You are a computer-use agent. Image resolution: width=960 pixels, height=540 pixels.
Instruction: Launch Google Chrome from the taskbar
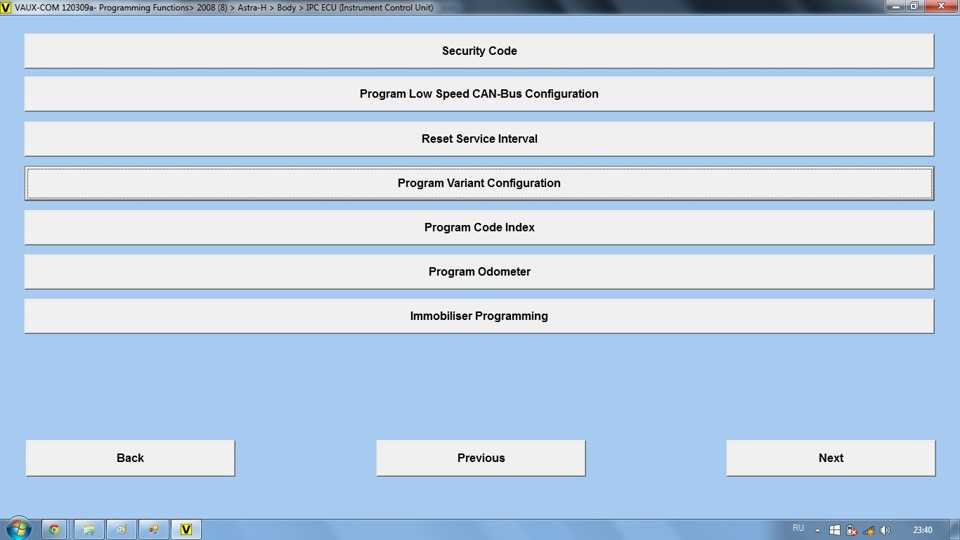coord(54,529)
